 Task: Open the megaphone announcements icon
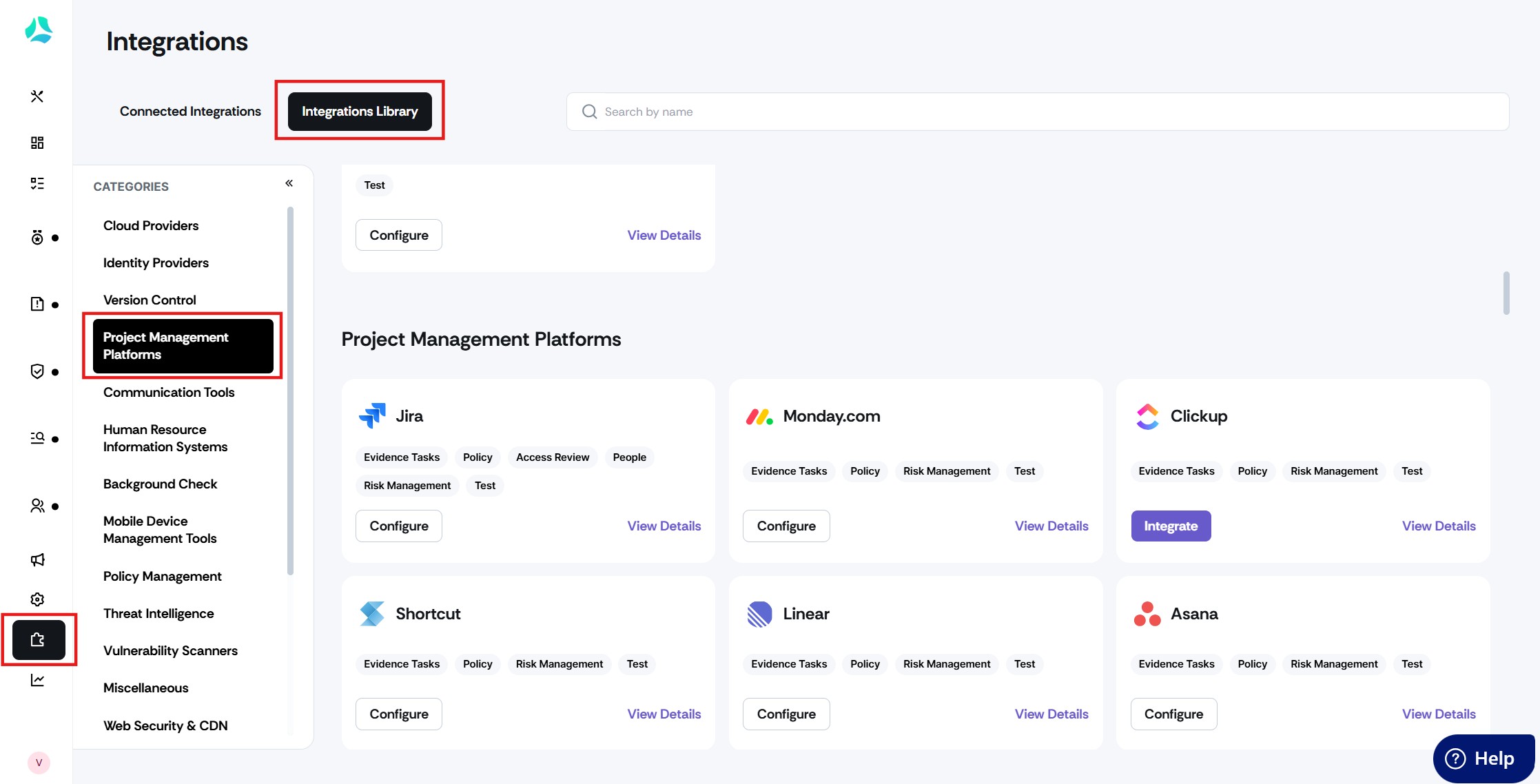click(x=37, y=559)
